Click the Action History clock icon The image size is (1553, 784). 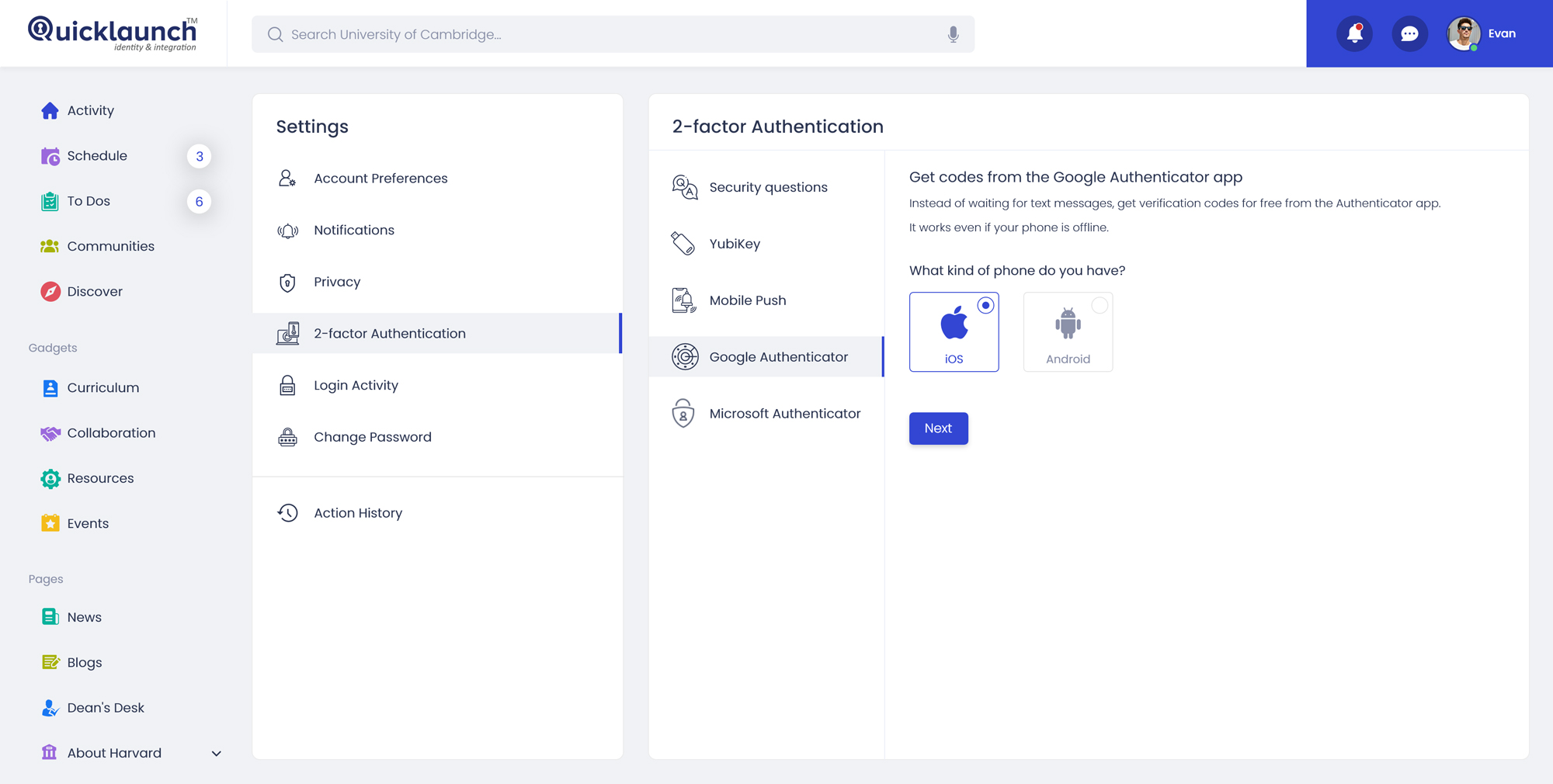point(287,513)
